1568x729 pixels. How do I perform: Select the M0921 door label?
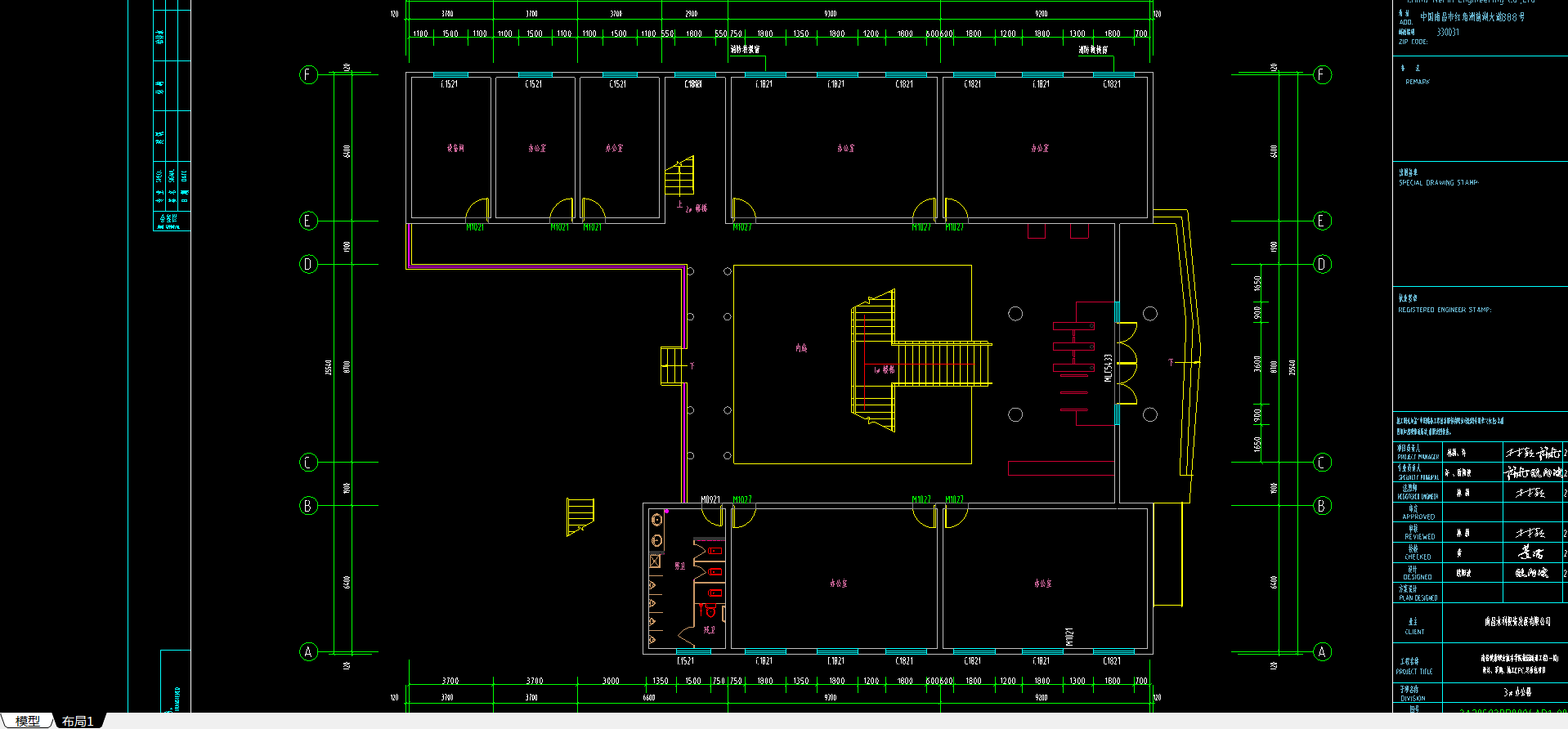(710, 499)
